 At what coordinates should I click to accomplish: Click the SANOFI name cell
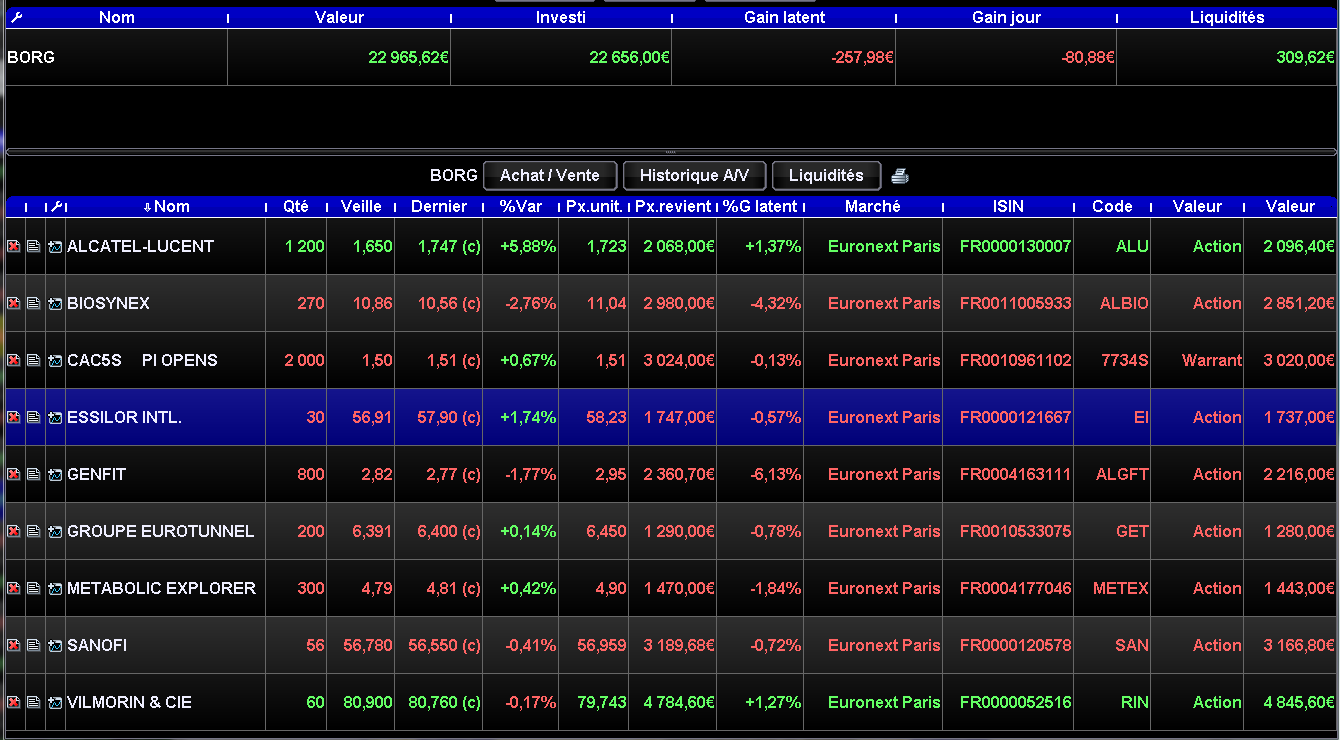165,645
